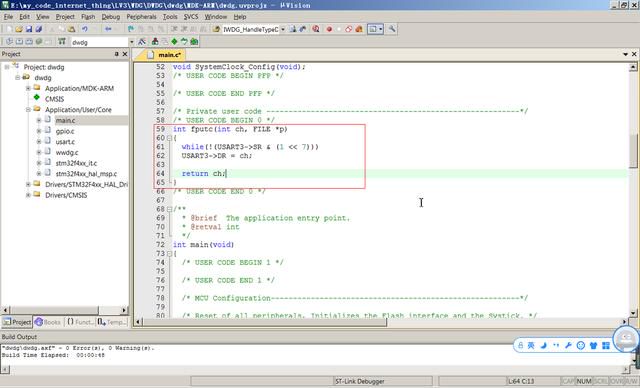Select stm32f4xx_it.c in the project tree
640x388 pixels.
click(x=76, y=163)
